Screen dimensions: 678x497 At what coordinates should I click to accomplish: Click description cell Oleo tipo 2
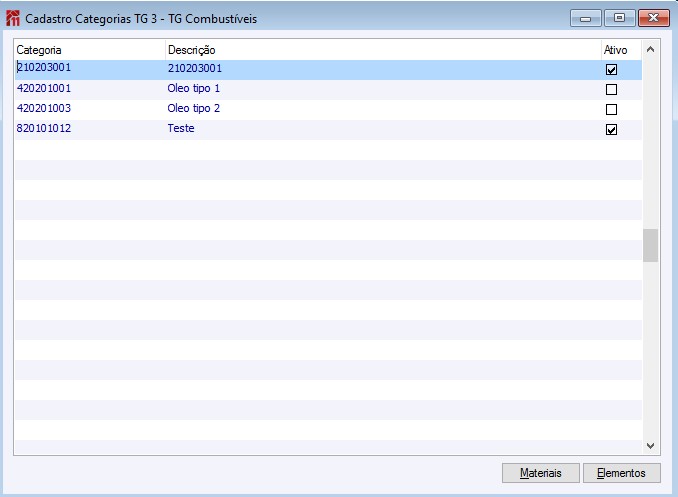pyautogui.click(x=383, y=109)
